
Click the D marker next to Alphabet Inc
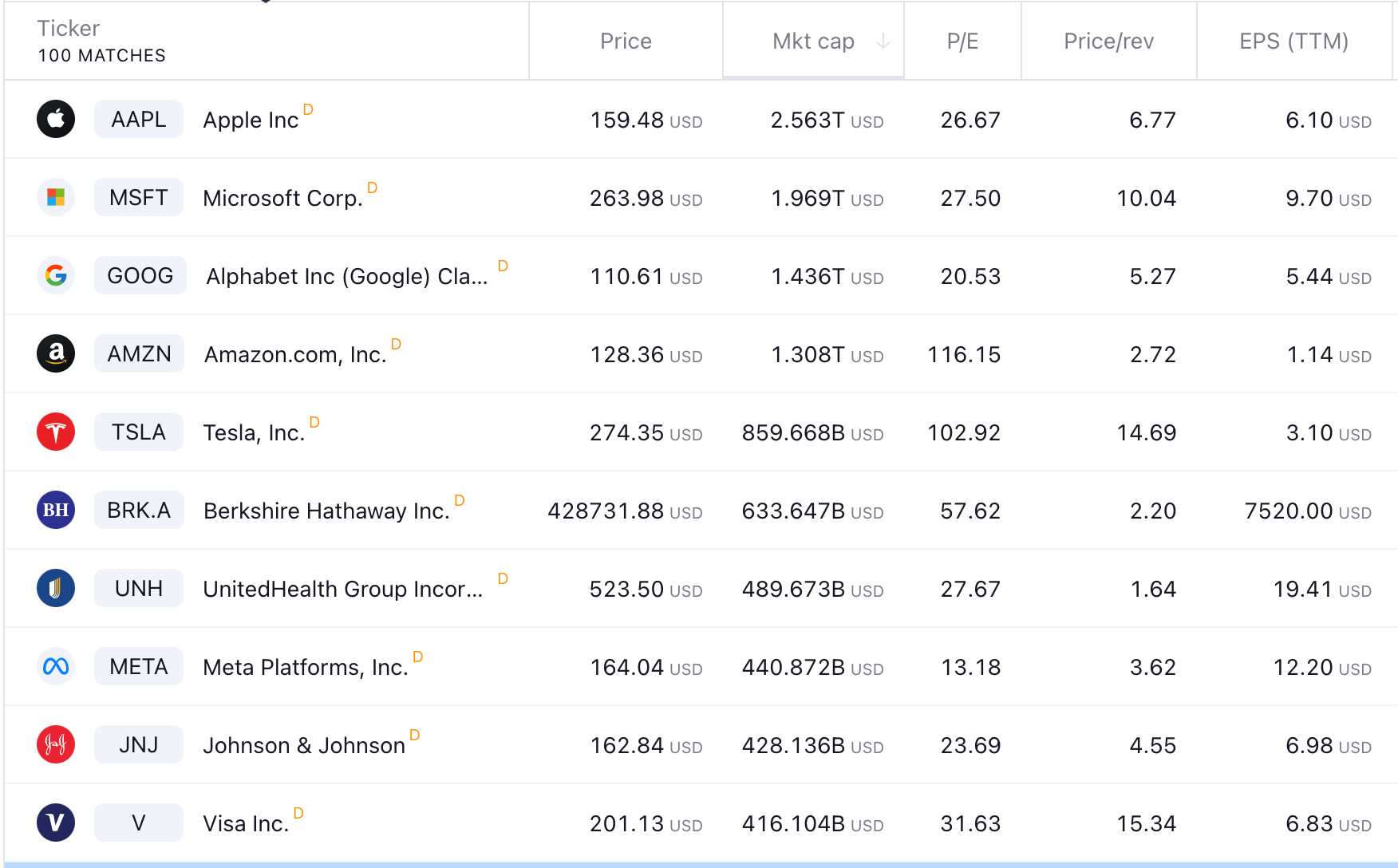click(503, 266)
